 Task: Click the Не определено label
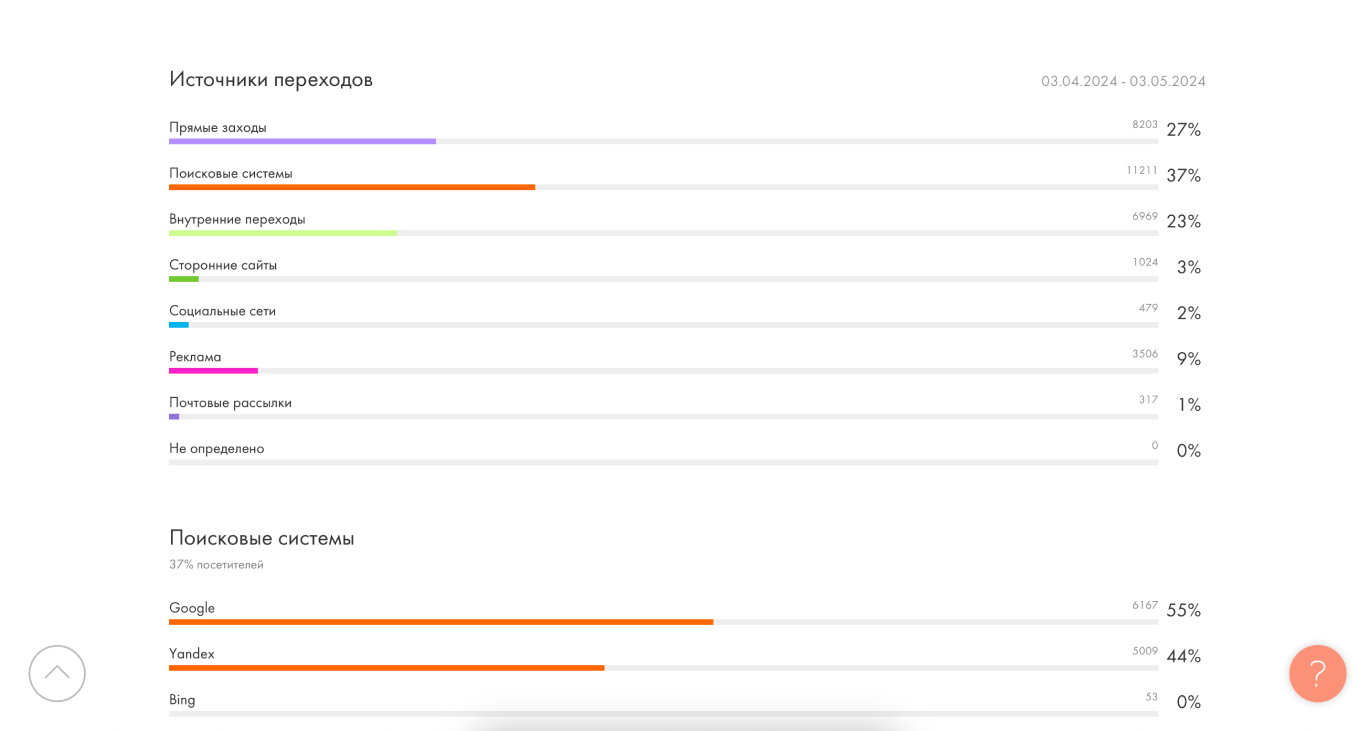(216, 449)
